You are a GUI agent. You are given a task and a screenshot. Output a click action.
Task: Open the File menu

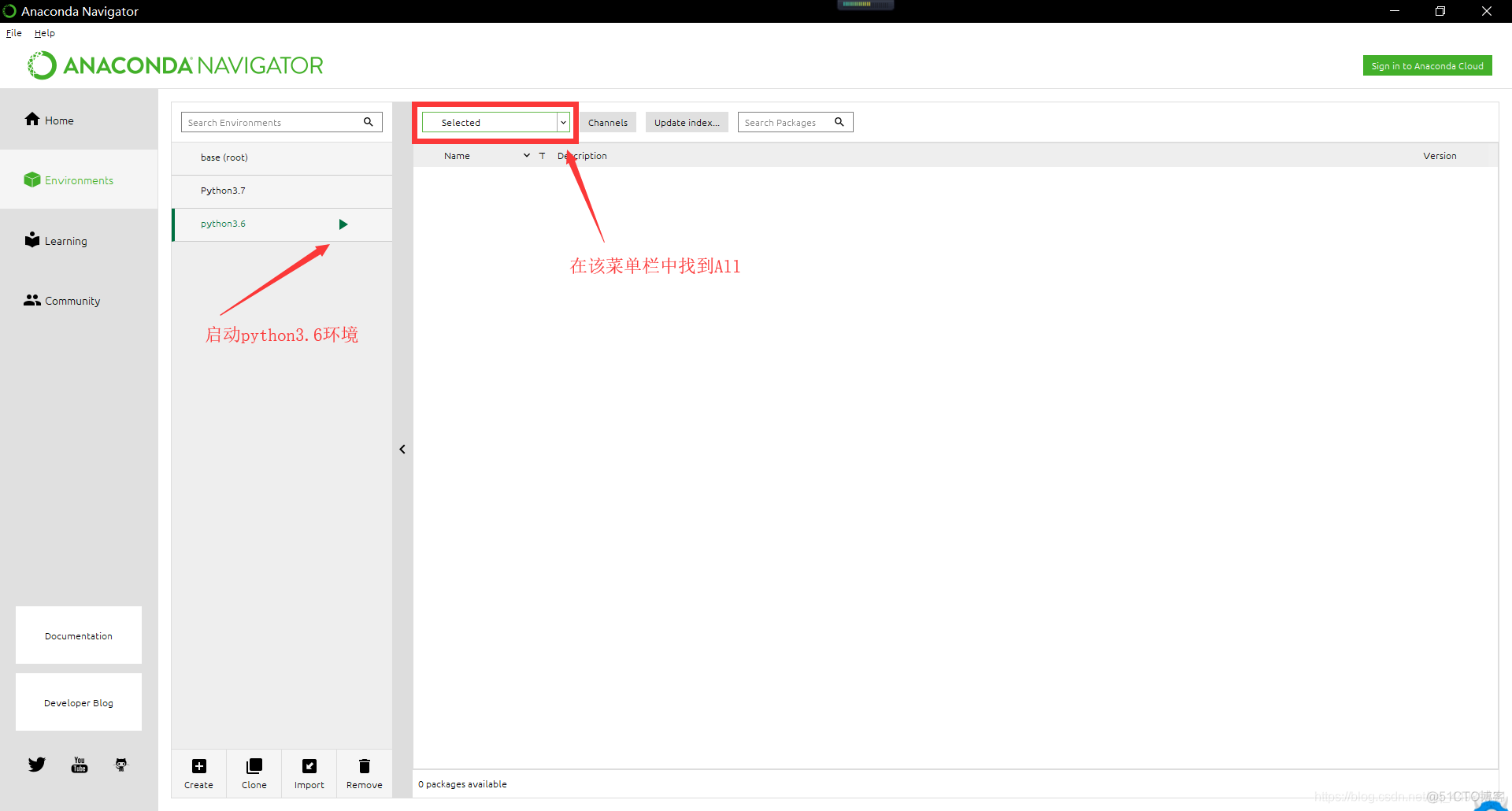[14, 33]
